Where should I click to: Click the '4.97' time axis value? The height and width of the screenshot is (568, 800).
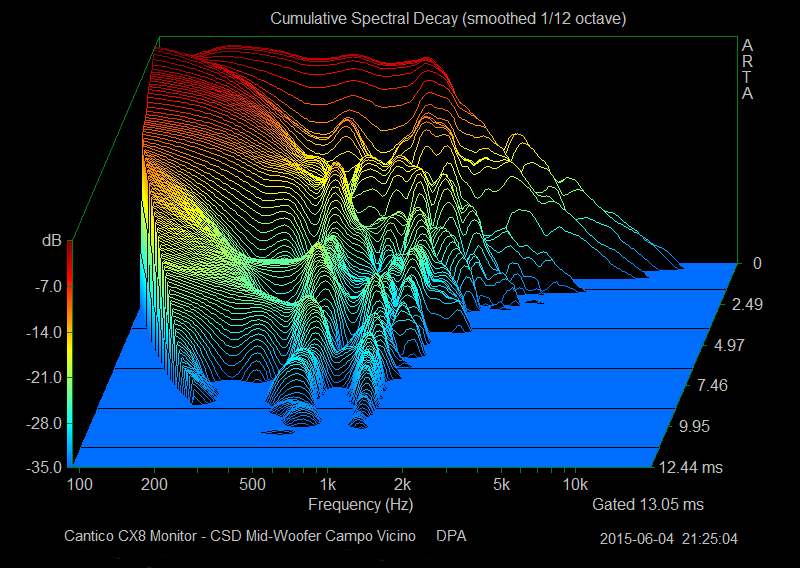tap(729, 345)
